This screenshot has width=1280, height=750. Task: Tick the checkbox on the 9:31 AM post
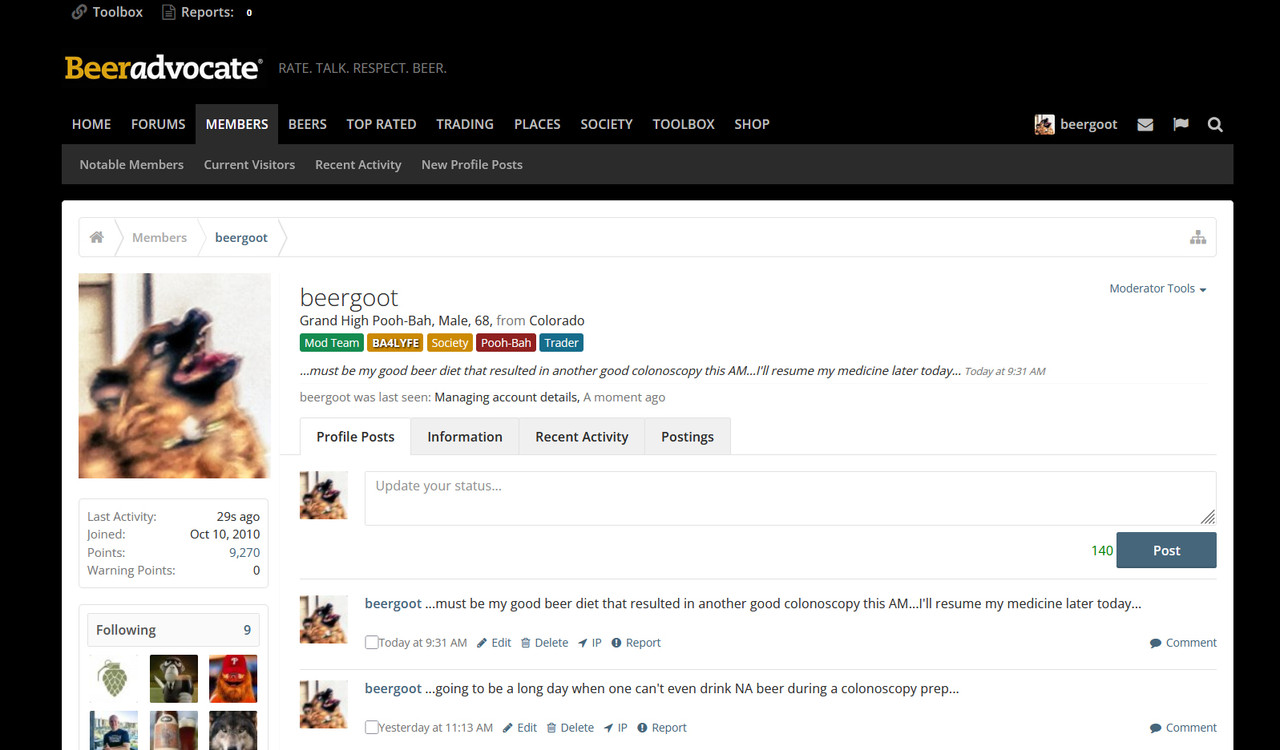(x=372, y=643)
